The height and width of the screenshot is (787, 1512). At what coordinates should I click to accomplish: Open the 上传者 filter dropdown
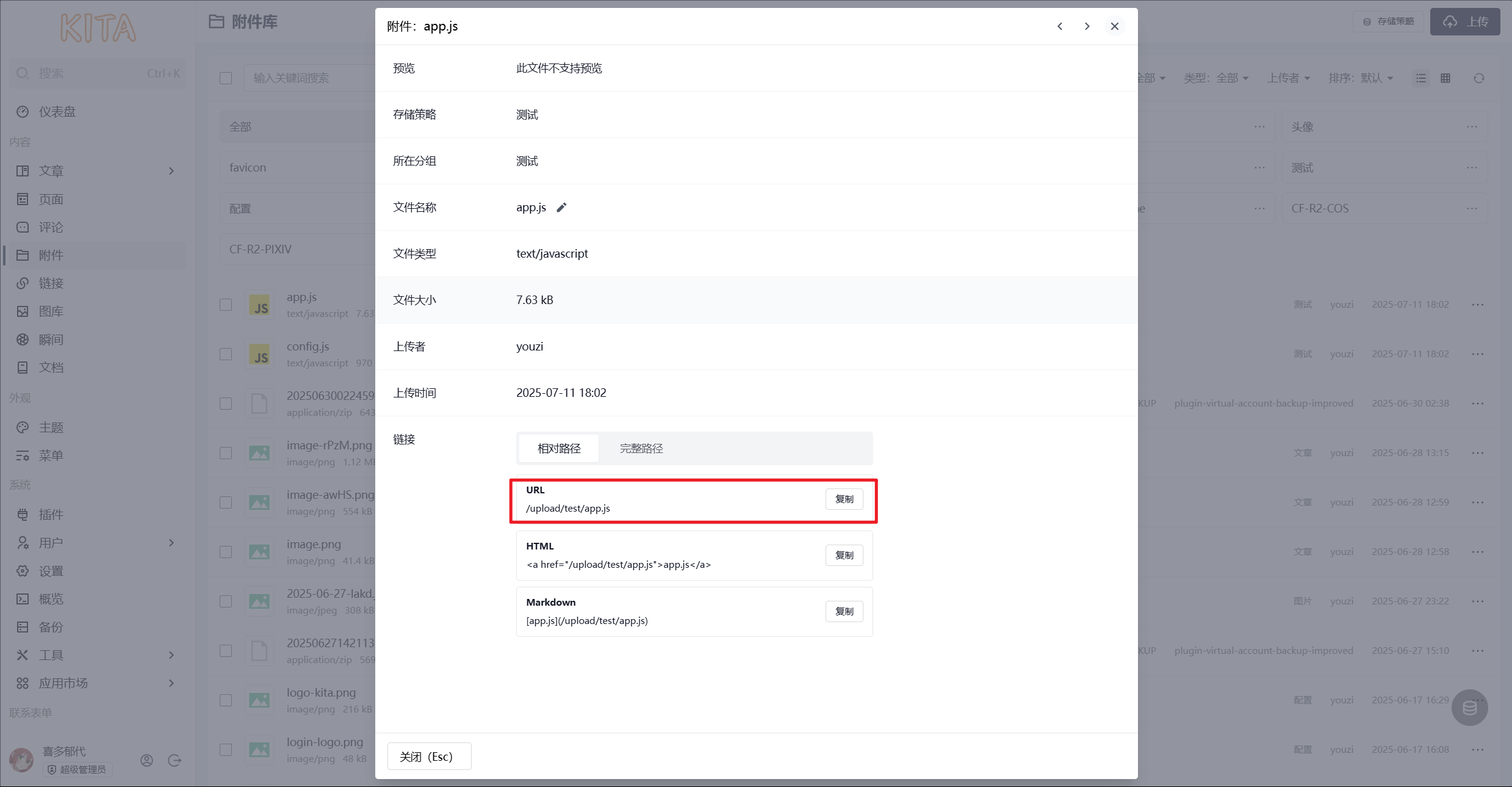[x=1288, y=78]
